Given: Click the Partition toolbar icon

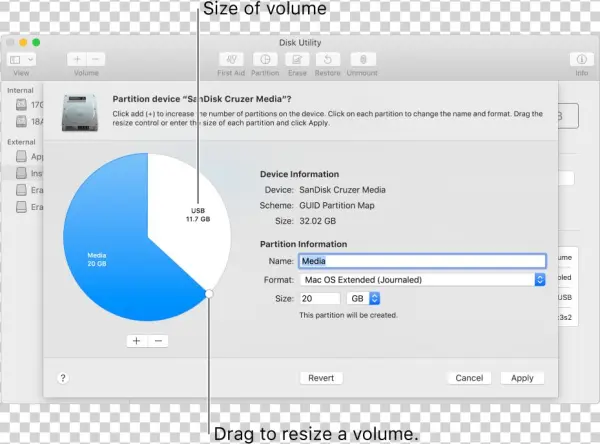Looking at the screenshot, I should click(x=265, y=60).
